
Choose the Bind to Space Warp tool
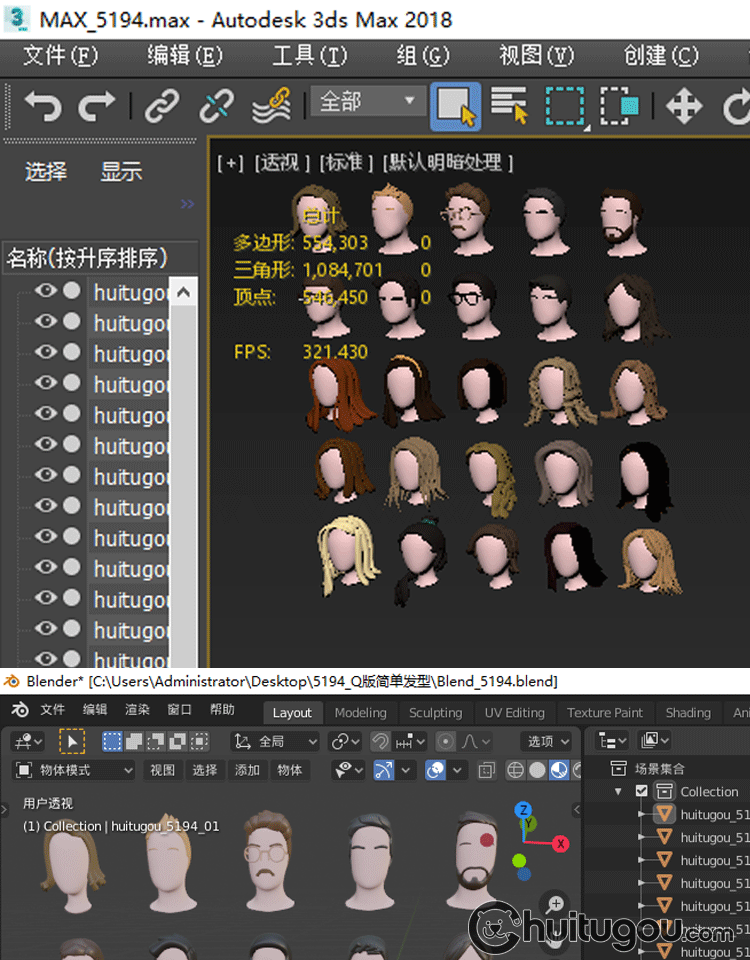coord(271,105)
